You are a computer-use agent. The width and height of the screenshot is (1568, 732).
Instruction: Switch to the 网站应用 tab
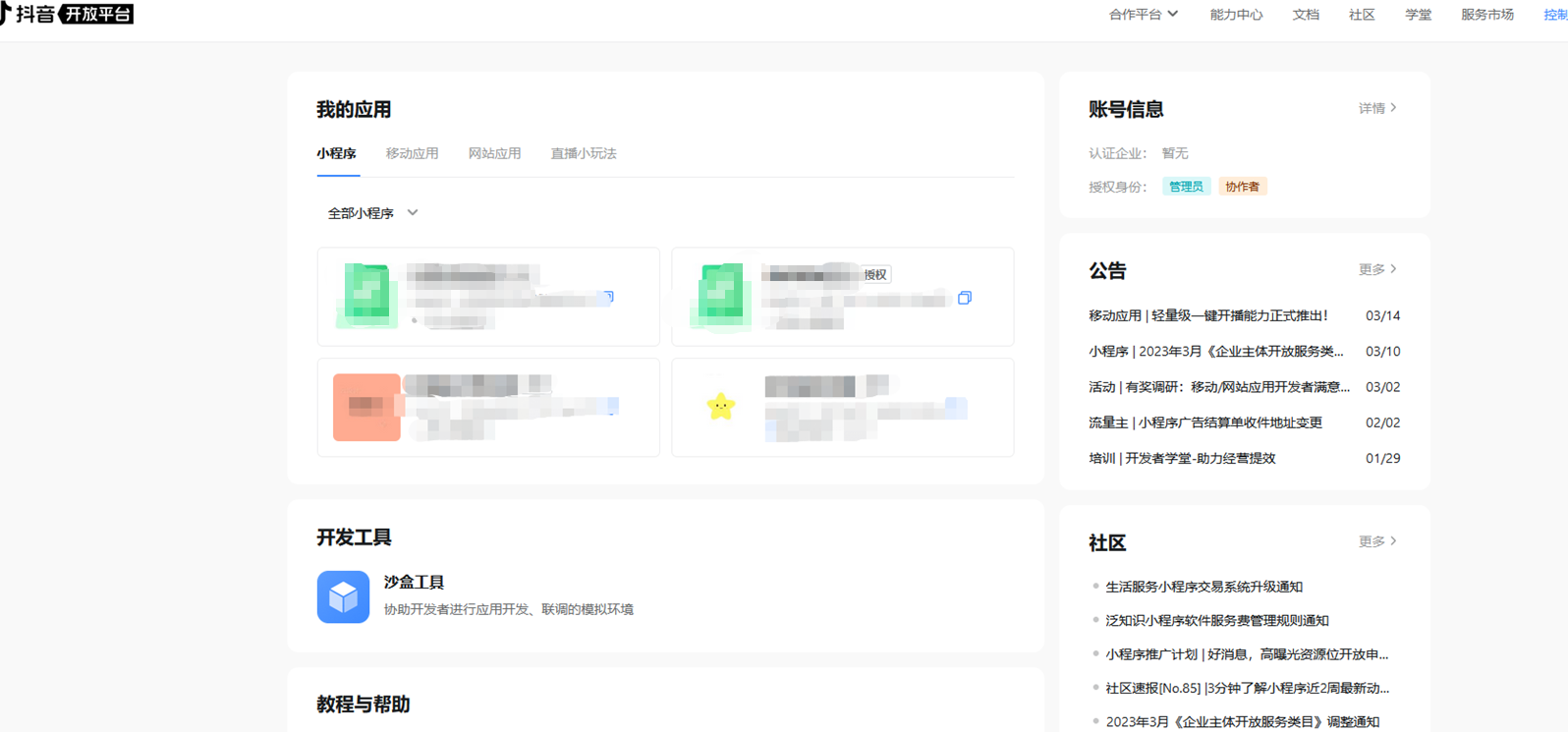[494, 153]
